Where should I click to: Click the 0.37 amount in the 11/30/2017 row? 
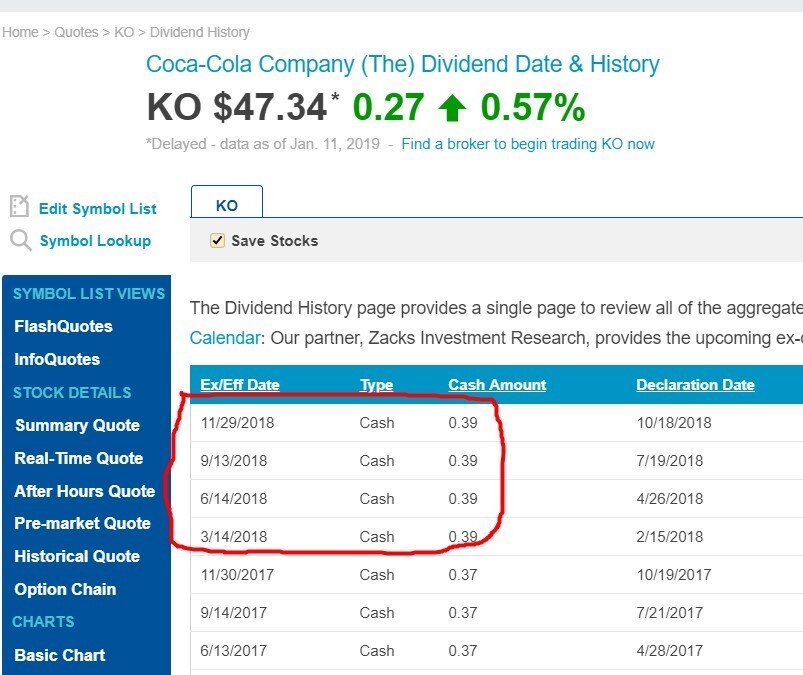tap(463, 574)
